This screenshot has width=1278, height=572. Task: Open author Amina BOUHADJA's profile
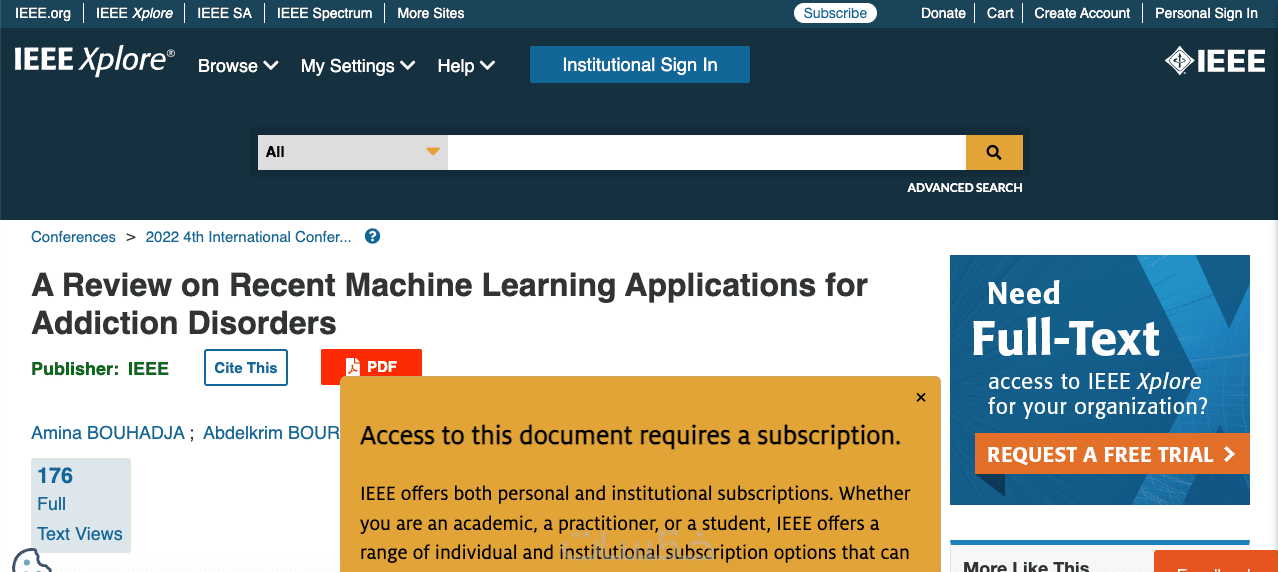click(108, 433)
